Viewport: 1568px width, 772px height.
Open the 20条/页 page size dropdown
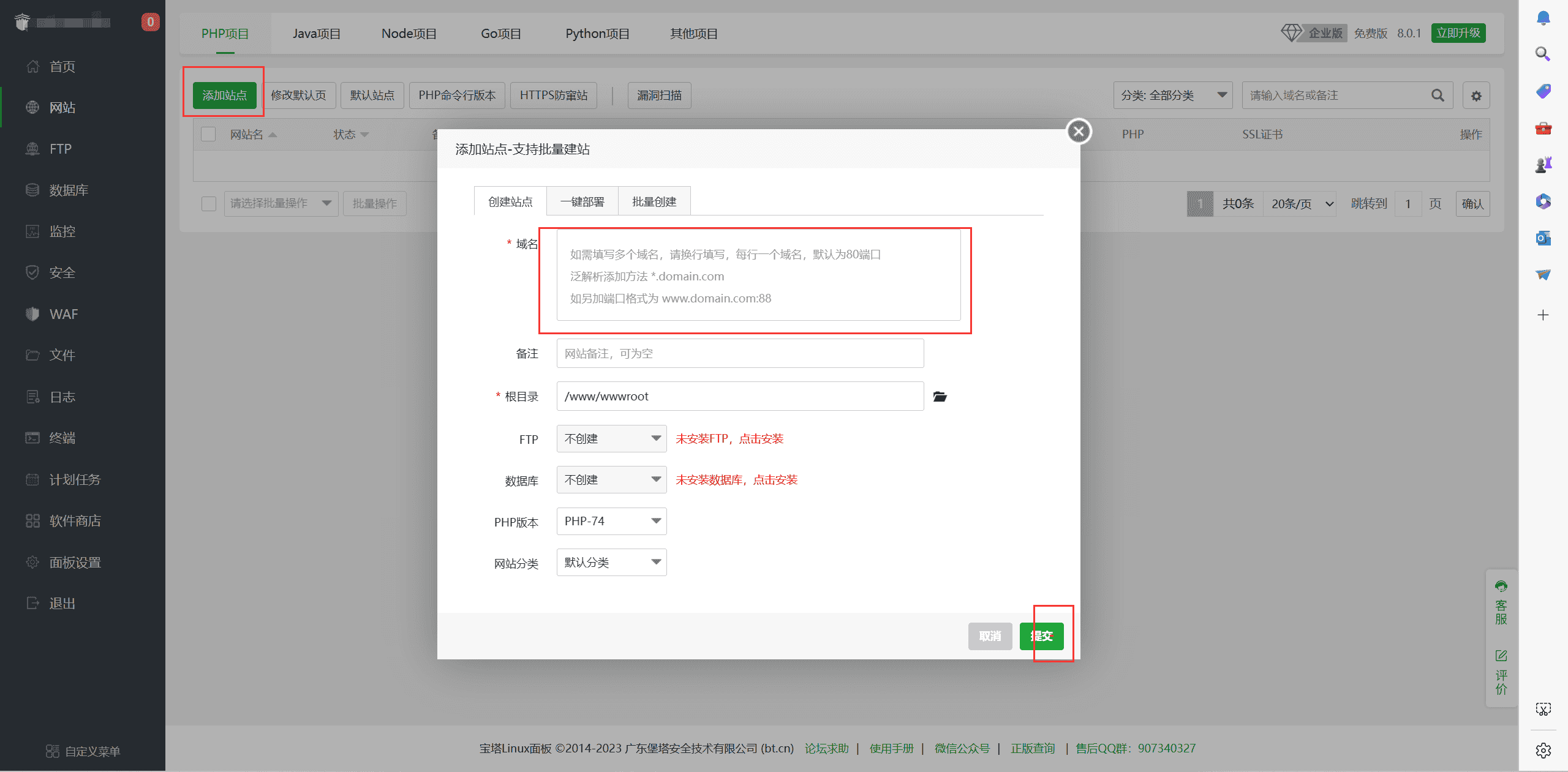click(1302, 204)
